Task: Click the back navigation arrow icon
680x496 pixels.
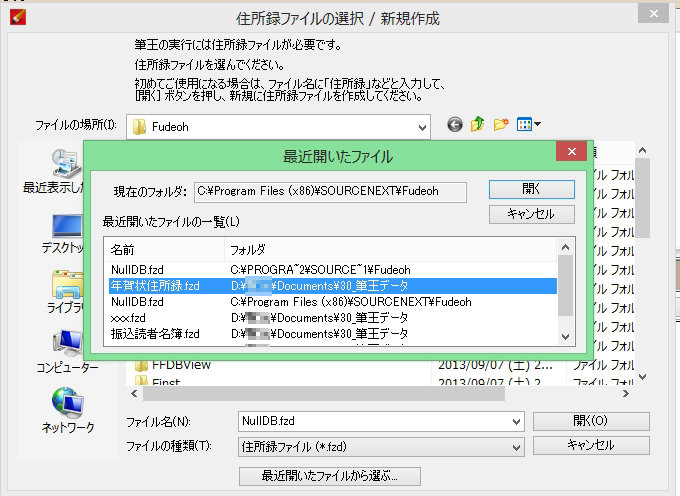Action: (x=455, y=126)
